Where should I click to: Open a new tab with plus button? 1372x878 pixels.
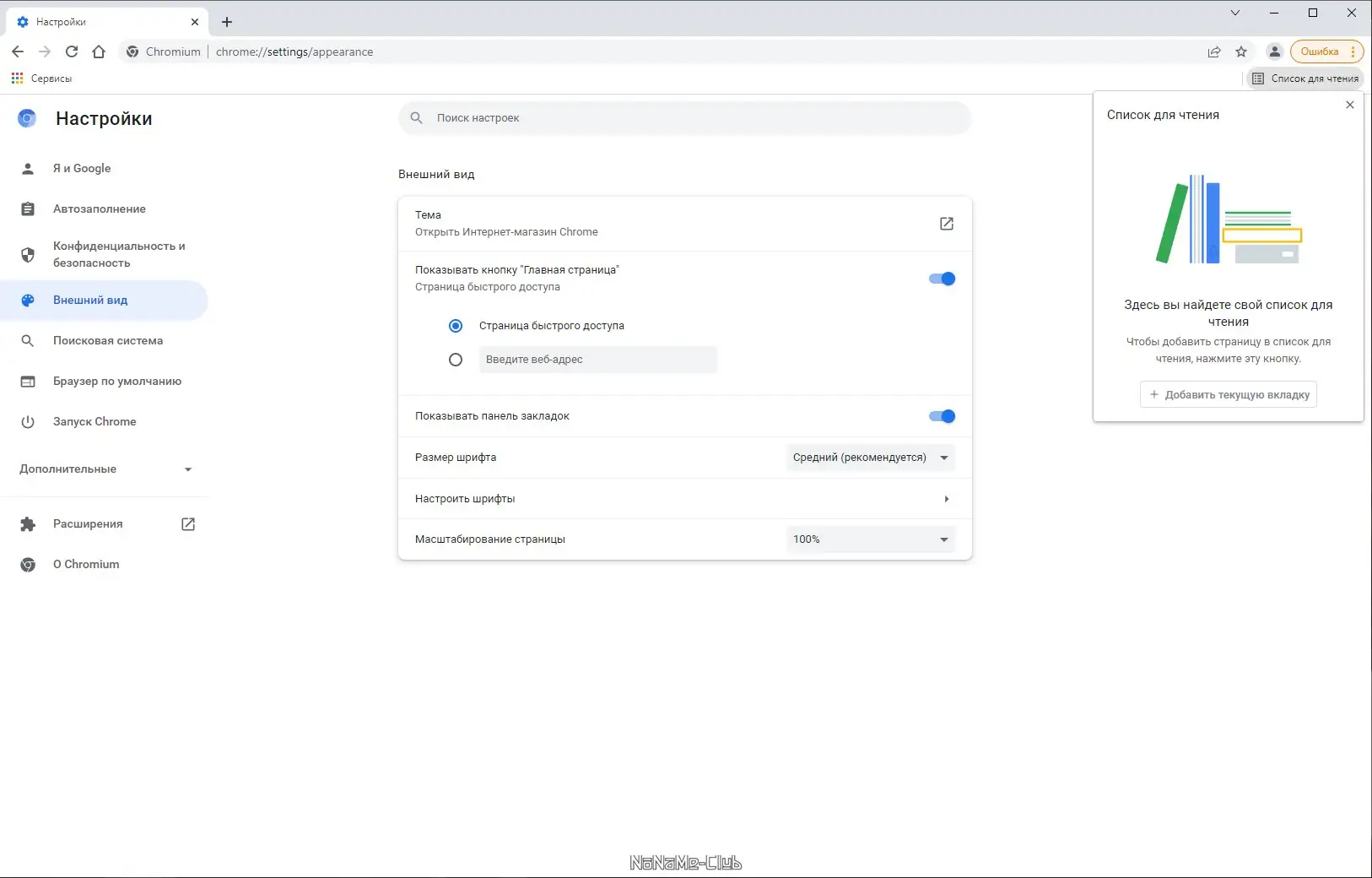pyautogui.click(x=227, y=22)
